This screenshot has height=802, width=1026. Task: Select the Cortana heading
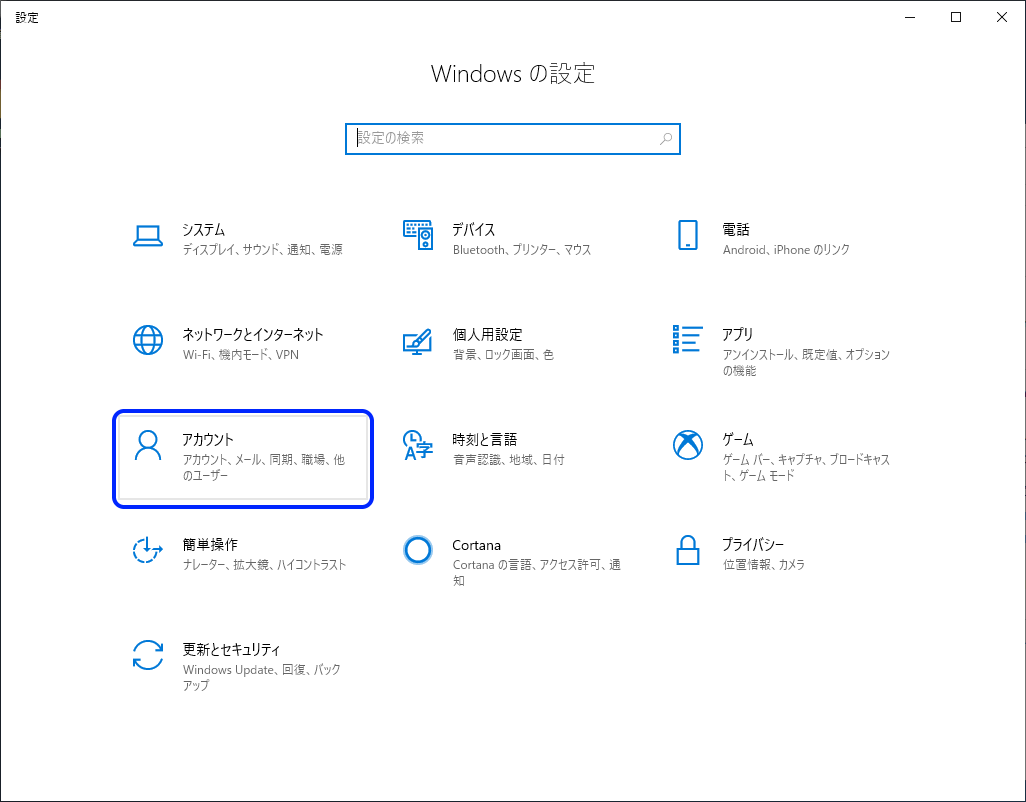(476, 545)
